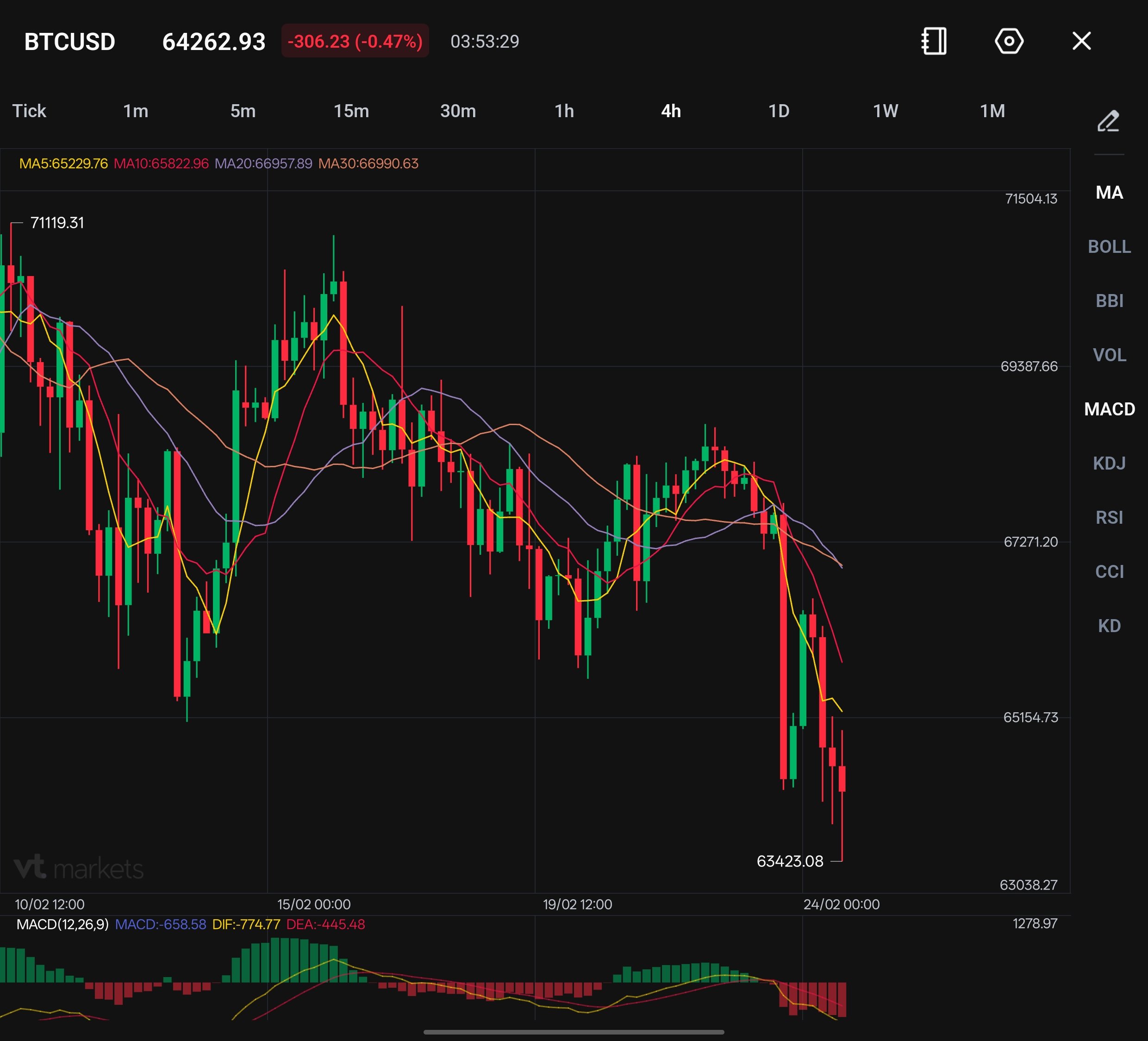Open the notebook/orders icon in header
The image size is (1148, 1041).
934,41
